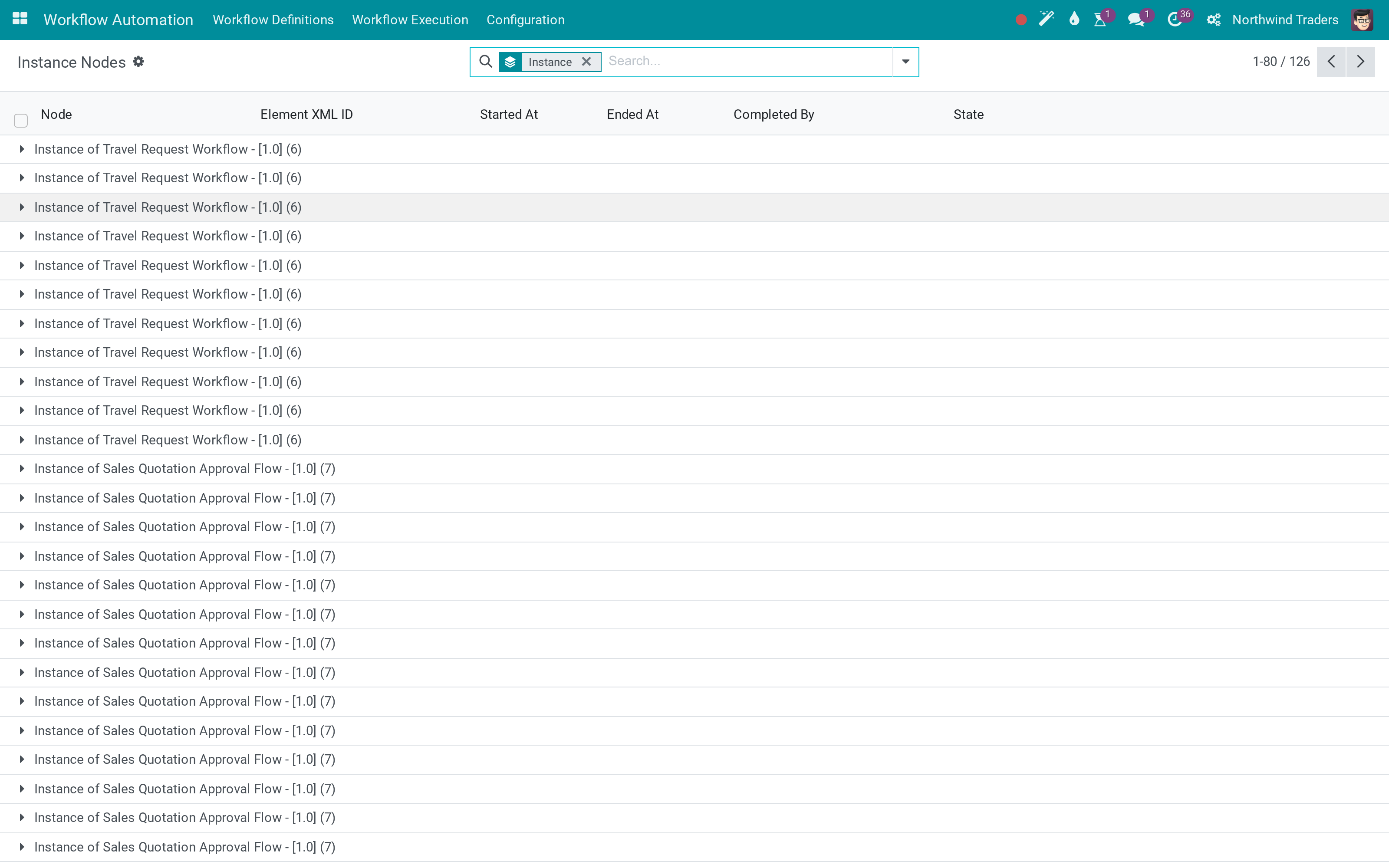This screenshot has width=1389, height=868.
Task: Open the user avatar menu
Action: (x=1363, y=20)
